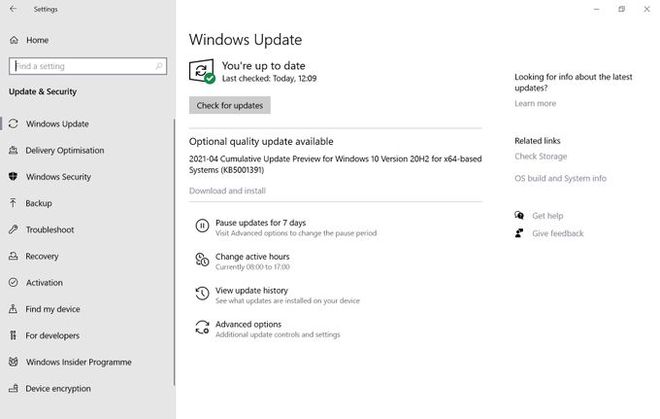This screenshot has width=660, height=419.
Task: Click the OS build and System info link
Action: 560,178
